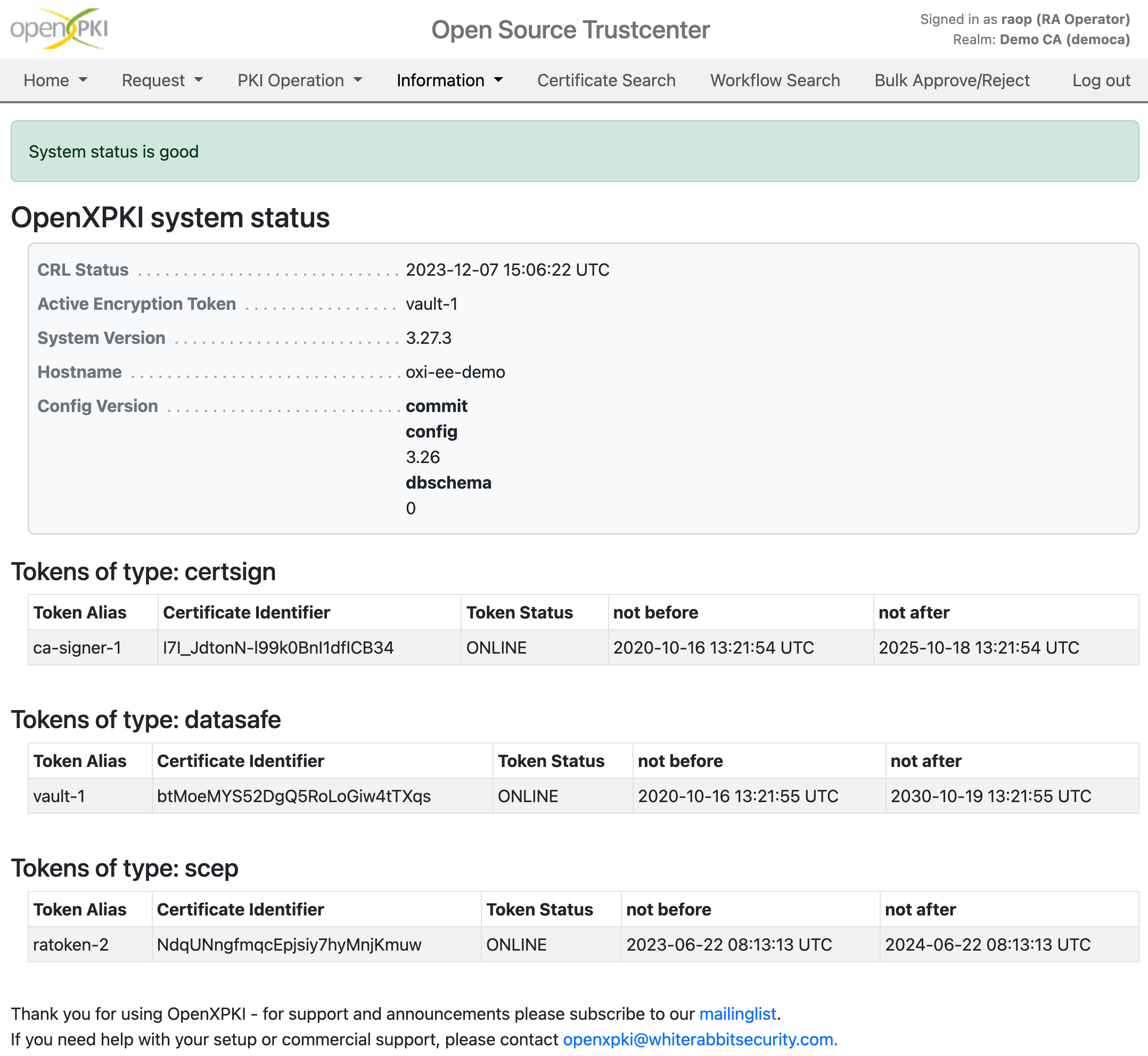Expand the Information menu

[x=449, y=80]
